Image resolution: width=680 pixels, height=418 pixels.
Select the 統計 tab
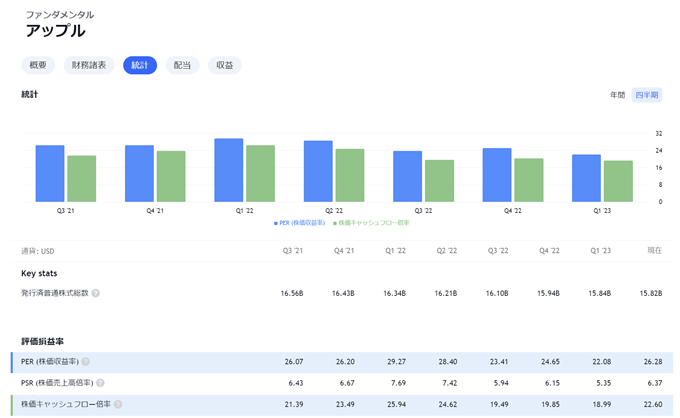(140, 65)
